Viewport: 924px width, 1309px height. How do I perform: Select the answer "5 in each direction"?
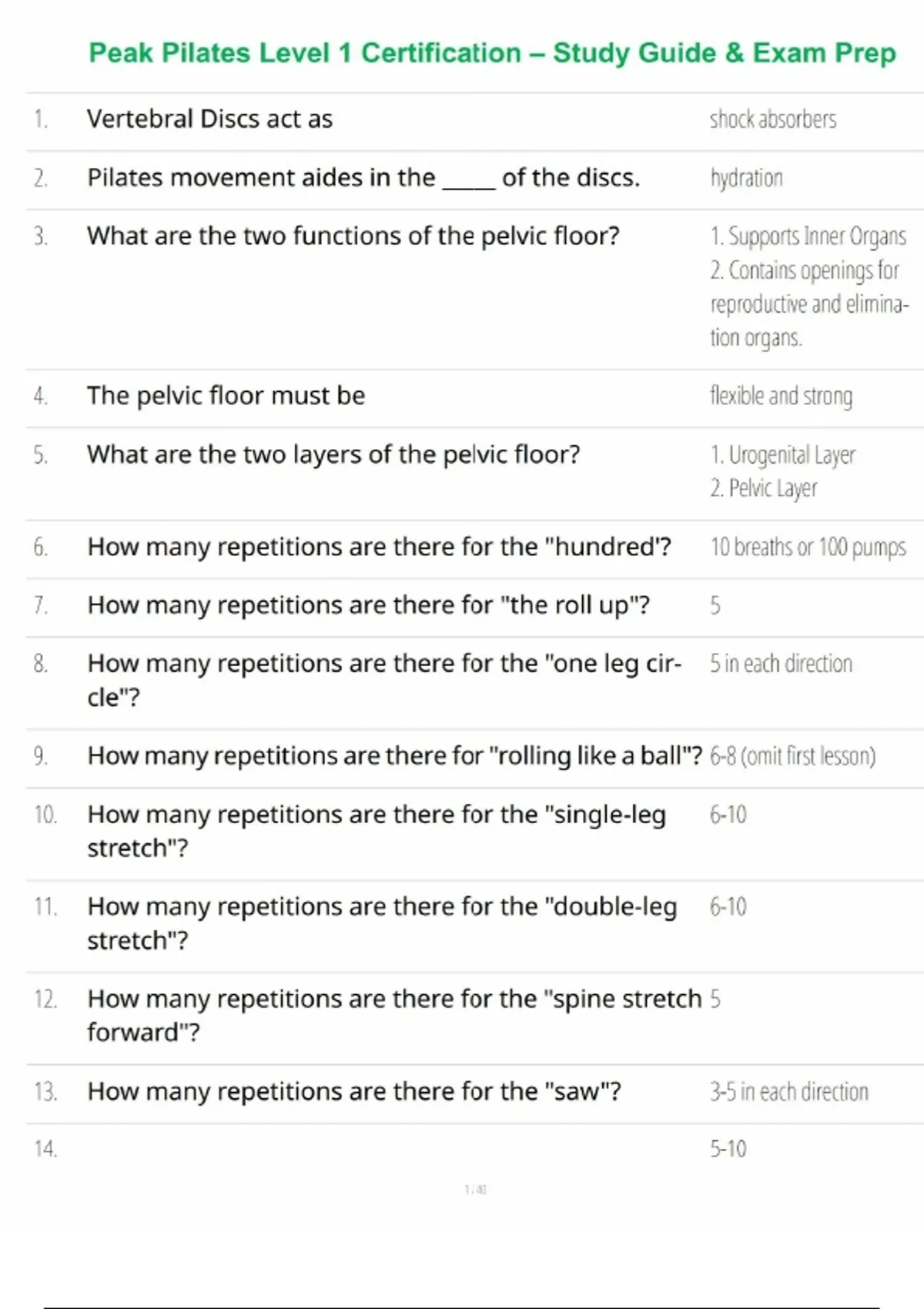pos(781,664)
